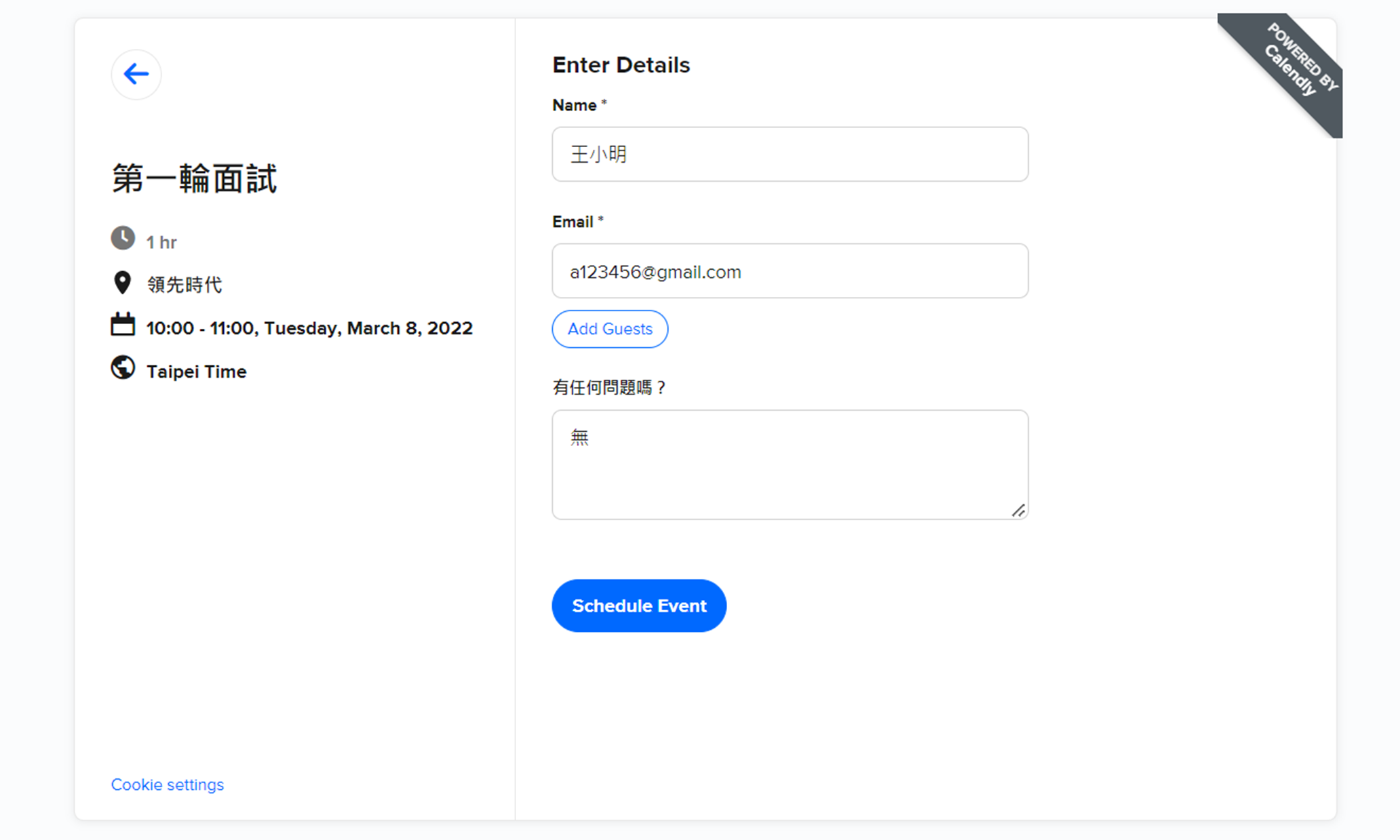Image resolution: width=1400 pixels, height=840 pixels.
Task: Click the Taipei Time label
Action: 197,372
